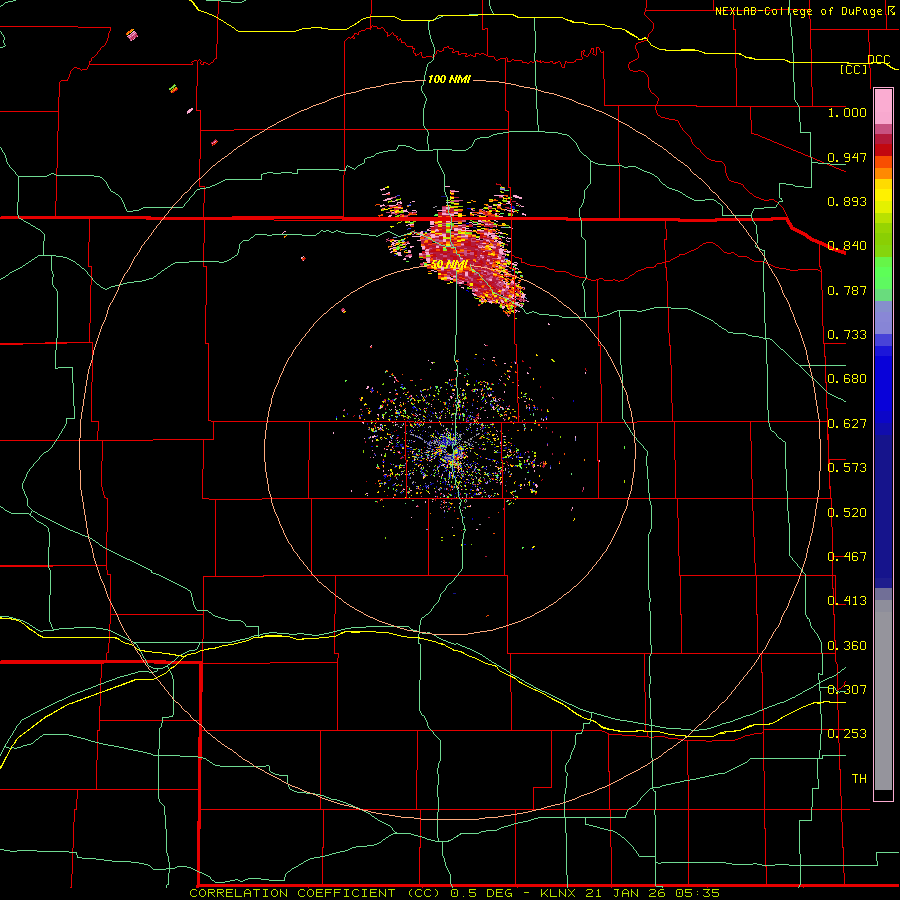Click the clutter center at the radar site
This screenshot has width=900, height=900.
click(453, 449)
